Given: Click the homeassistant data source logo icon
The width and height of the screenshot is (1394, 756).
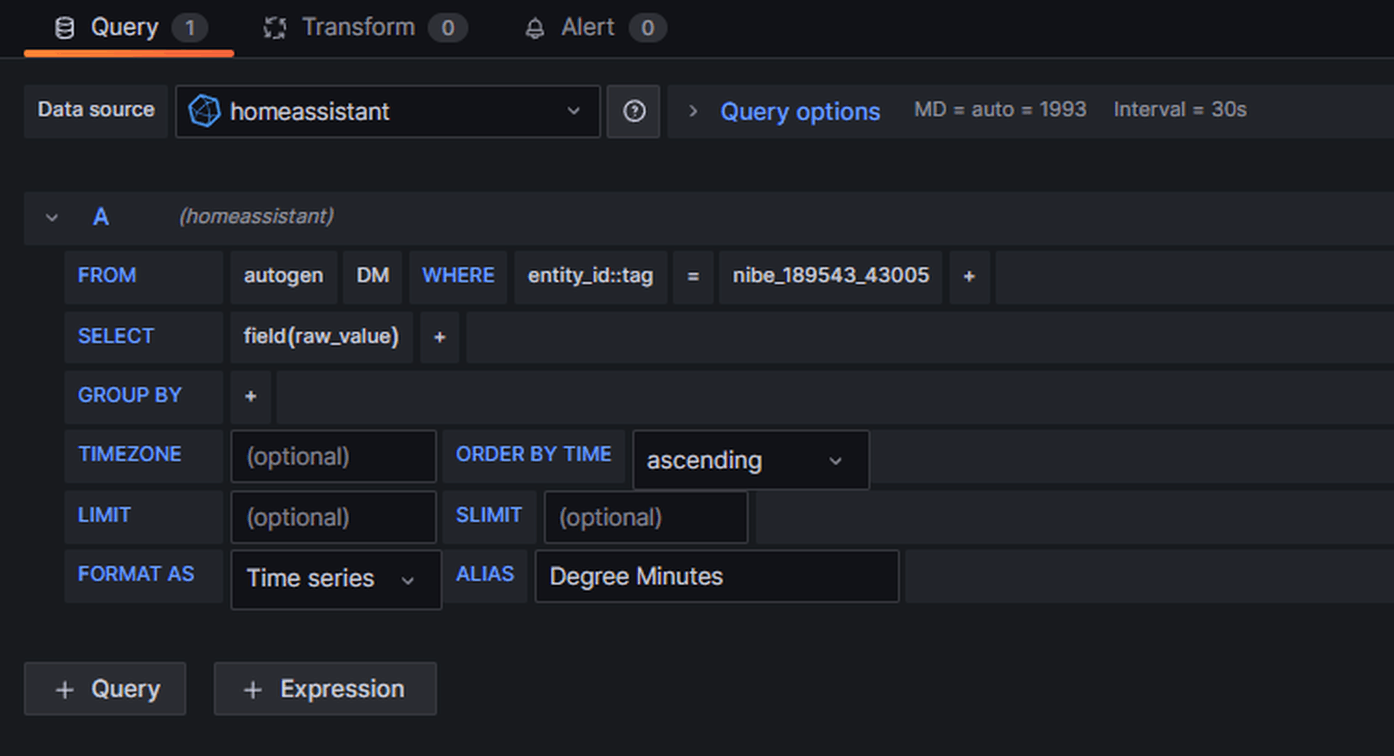Looking at the screenshot, I should click(204, 111).
